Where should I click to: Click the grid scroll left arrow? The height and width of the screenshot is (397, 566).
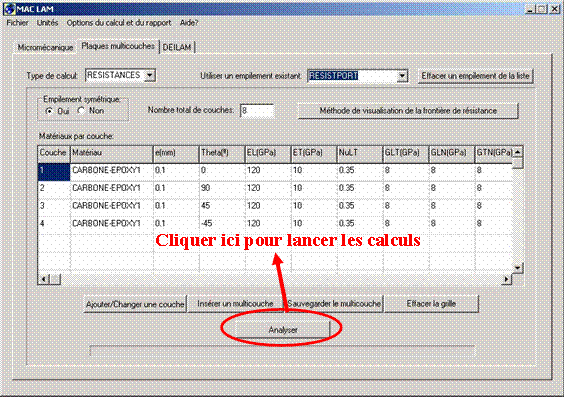click(x=44, y=279)
